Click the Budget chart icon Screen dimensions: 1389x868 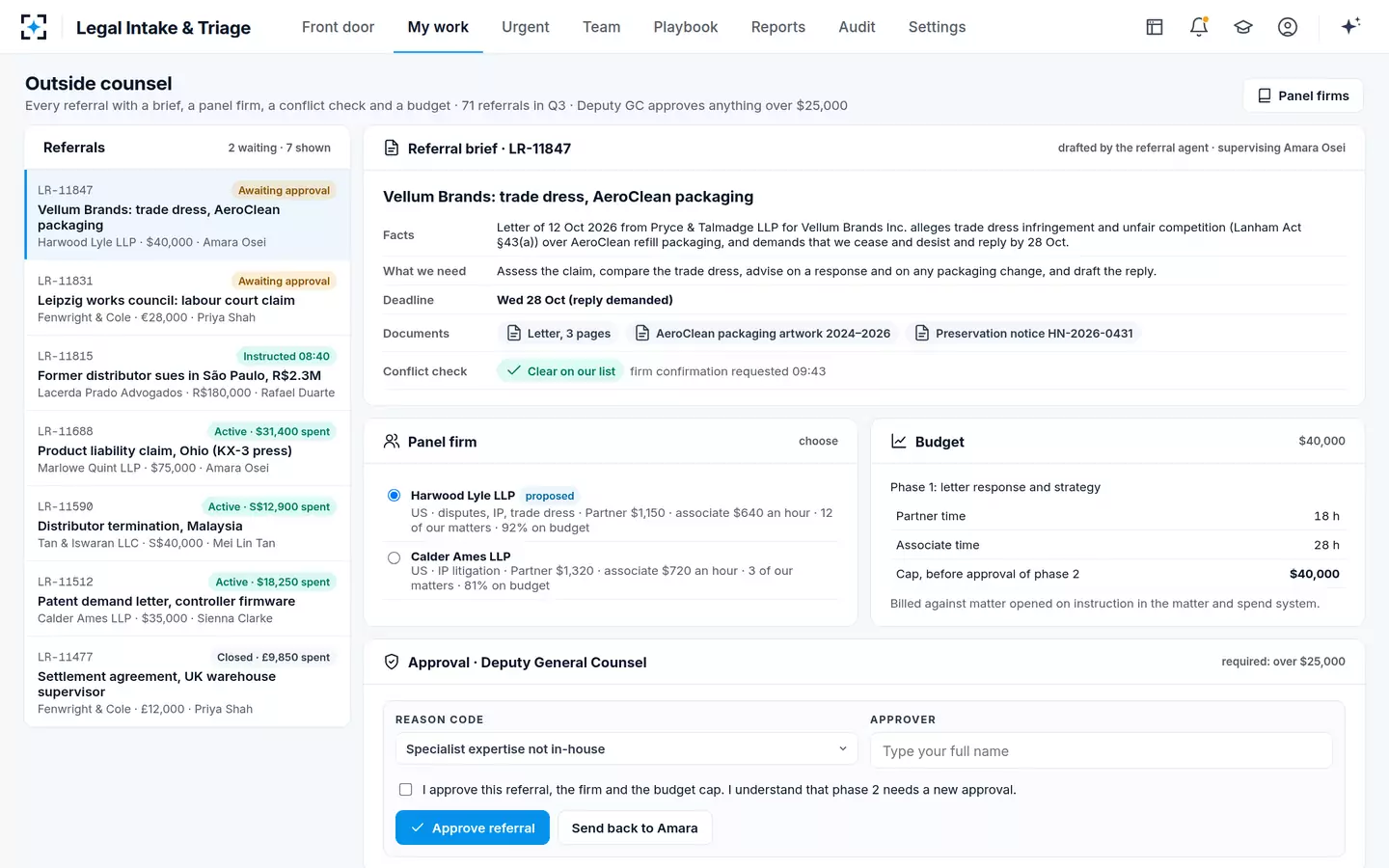click(899, 442)
